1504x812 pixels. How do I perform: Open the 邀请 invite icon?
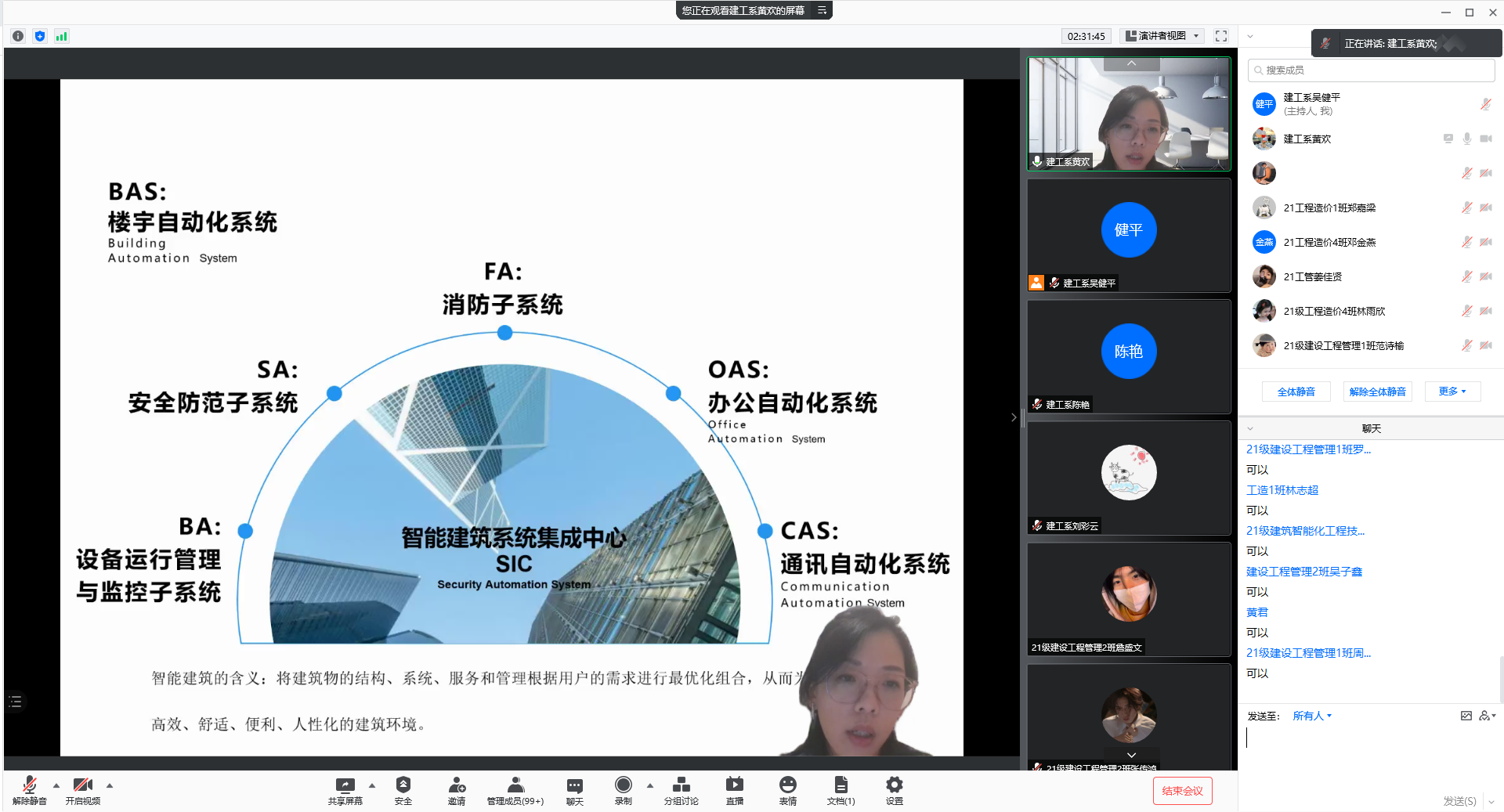[457, 785]
